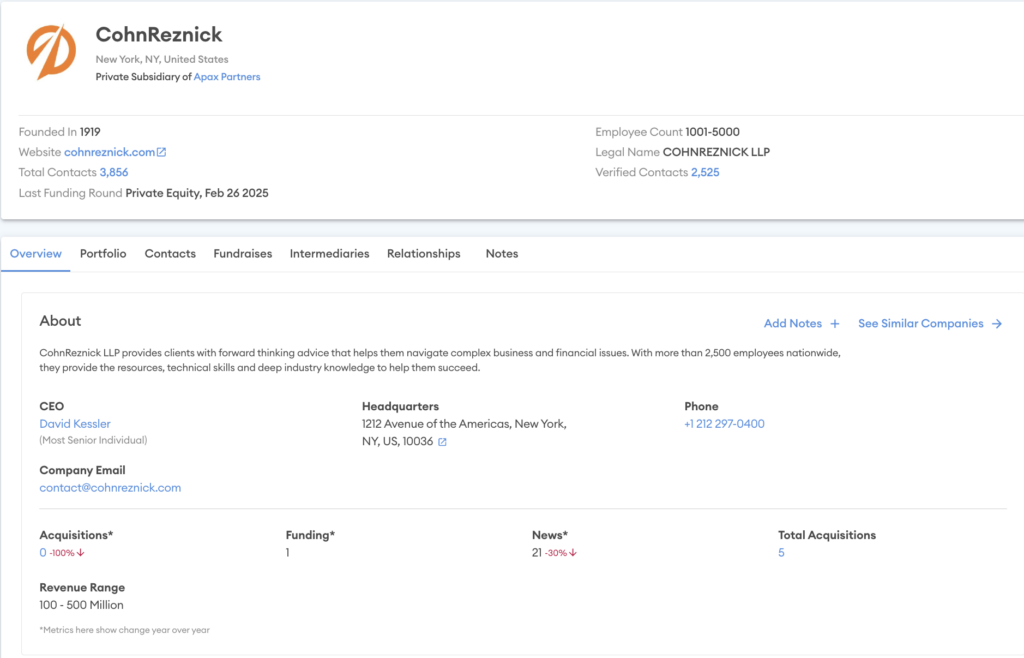View the Relationships tab
1024x658 pixels.
coord(424,254)
